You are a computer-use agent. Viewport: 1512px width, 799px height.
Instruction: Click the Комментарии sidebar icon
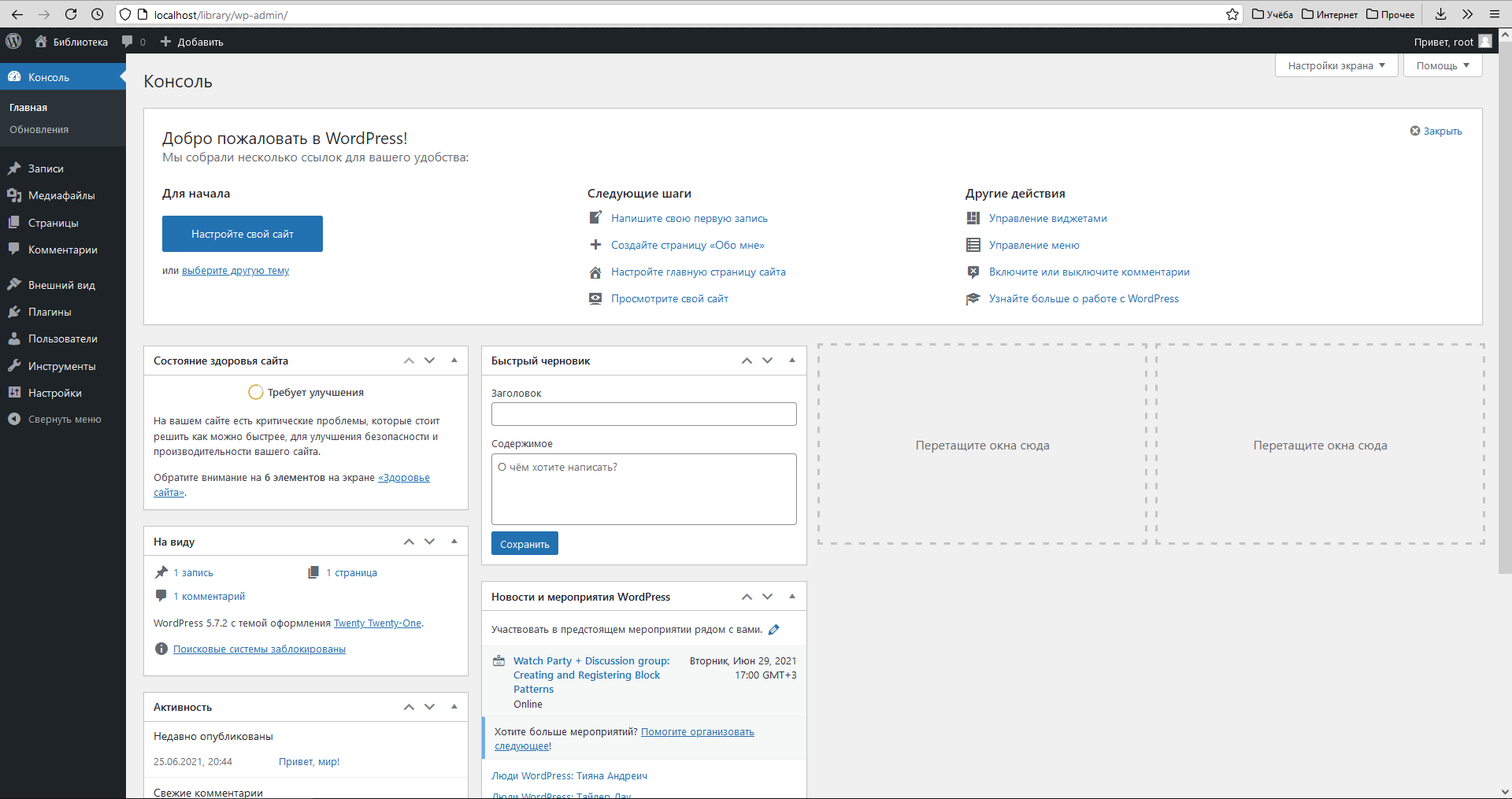tap(14, 250)
